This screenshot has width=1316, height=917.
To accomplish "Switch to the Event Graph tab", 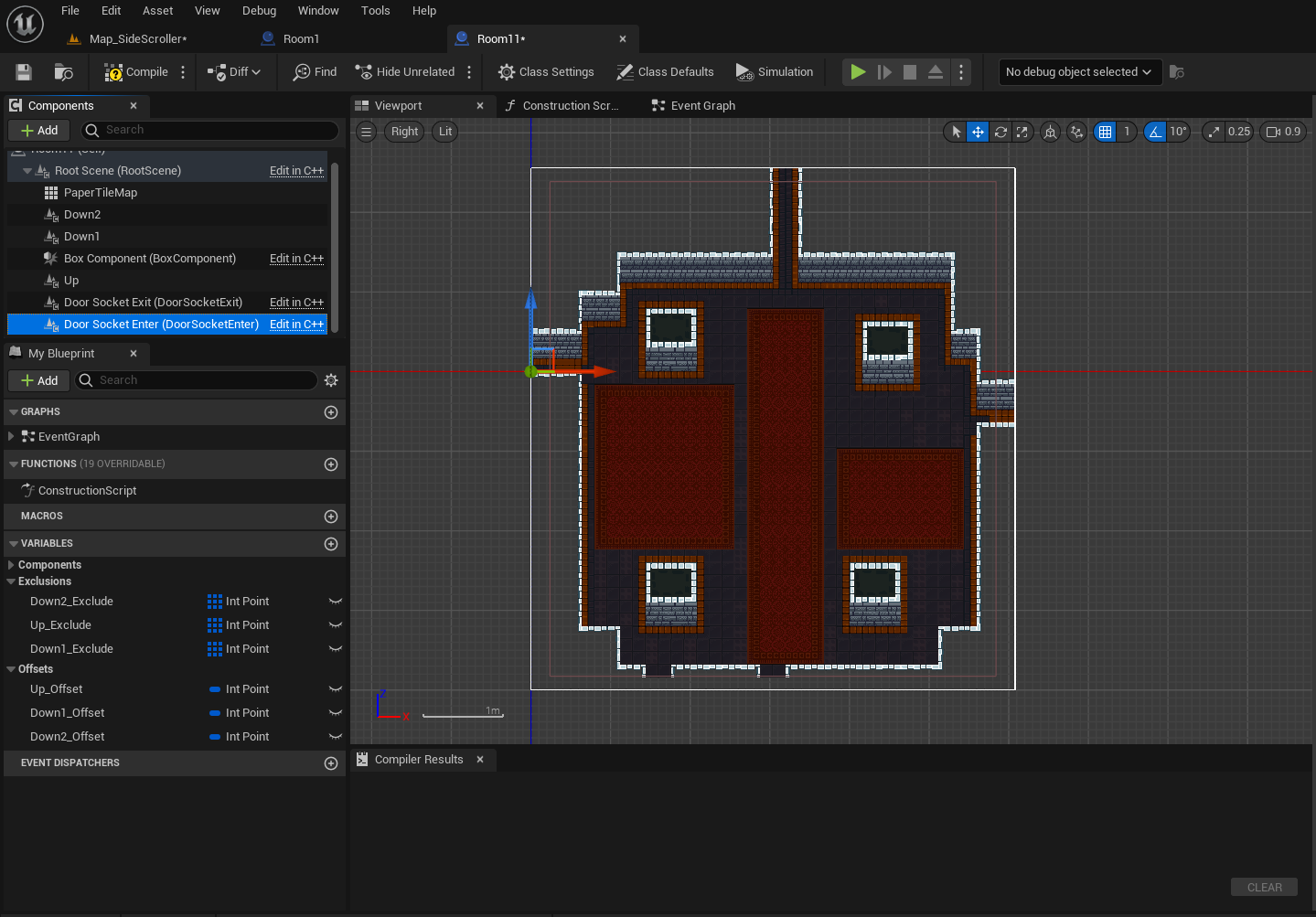I will (x=701, y=106).
